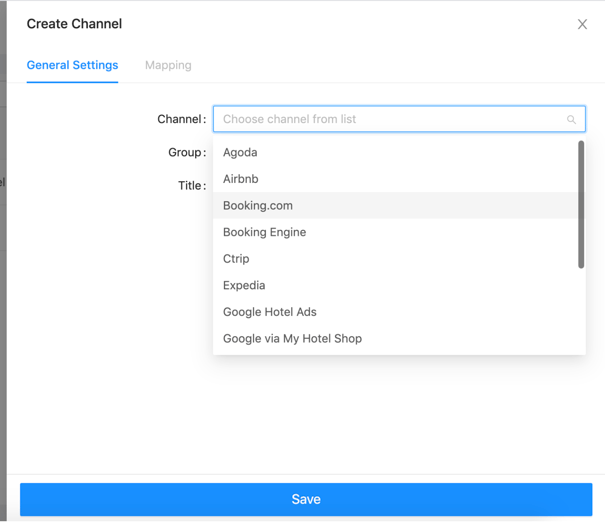The width and height of the screenshot is (605, 522).
Task: Click the Group field label
Action: 187,152
